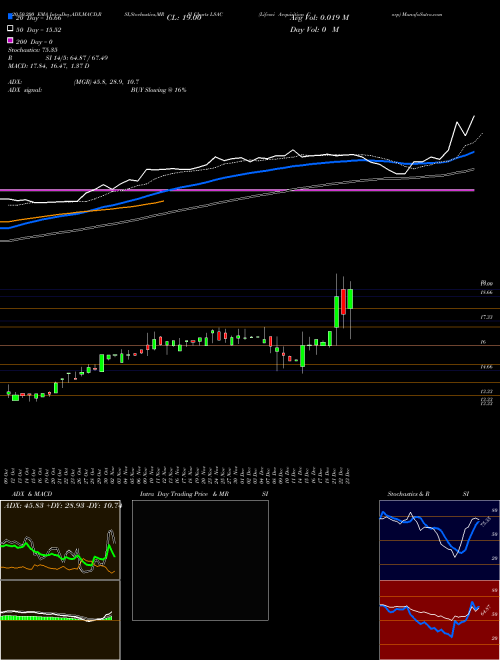
Task: Click the 'Intra Day Trading Price & MR' title
Action: point(184,494)
